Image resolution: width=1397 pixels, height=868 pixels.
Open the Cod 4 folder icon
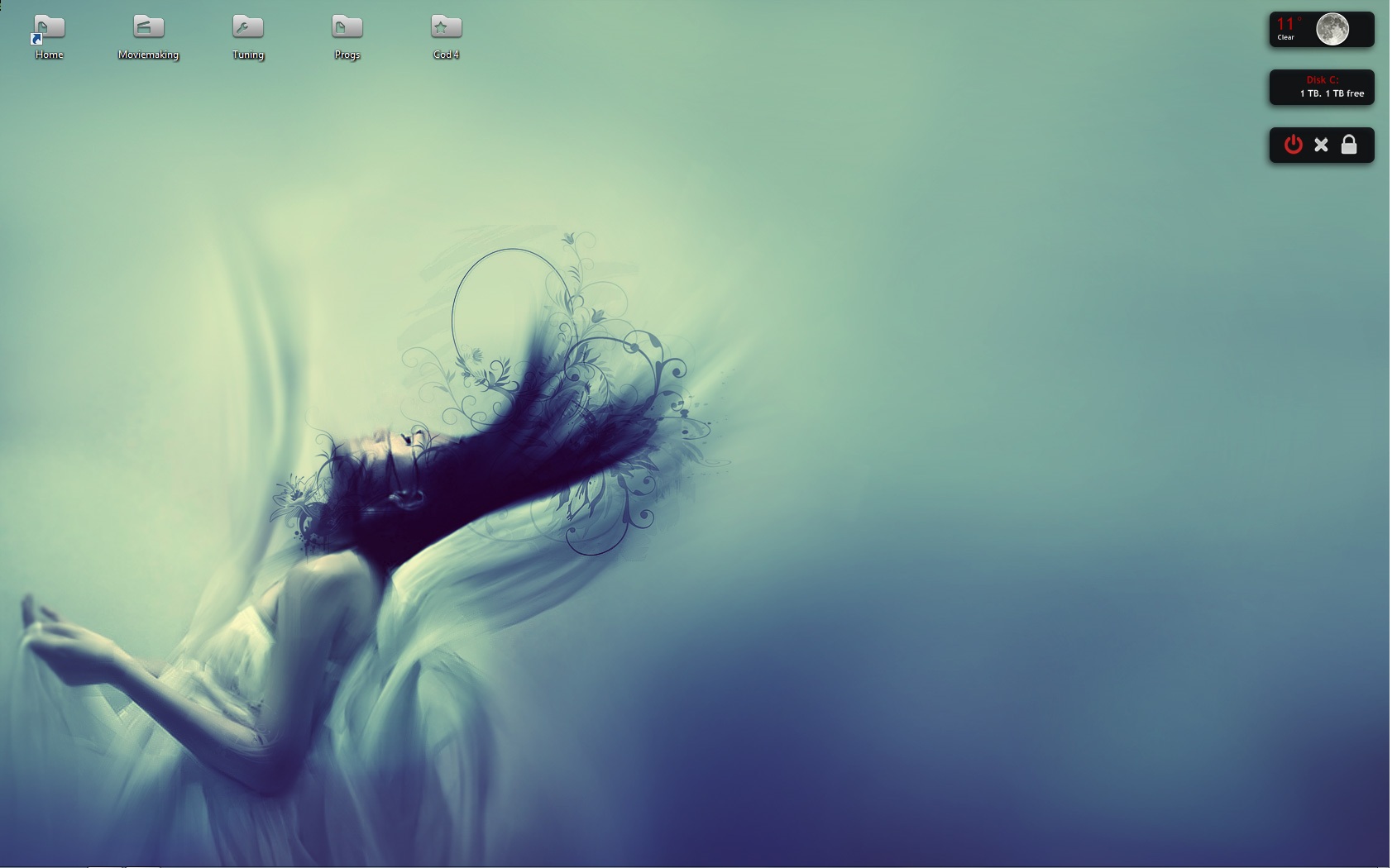tap(447, 27)
